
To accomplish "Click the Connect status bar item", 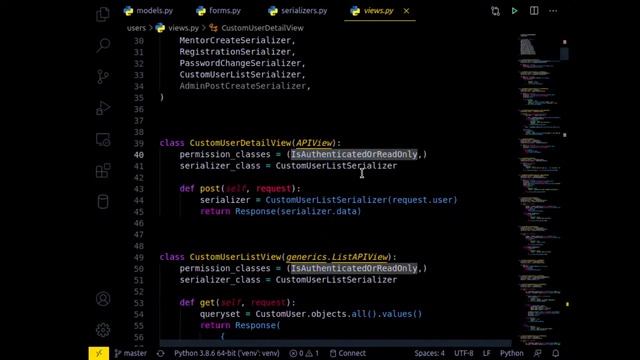I will (348, 353).
